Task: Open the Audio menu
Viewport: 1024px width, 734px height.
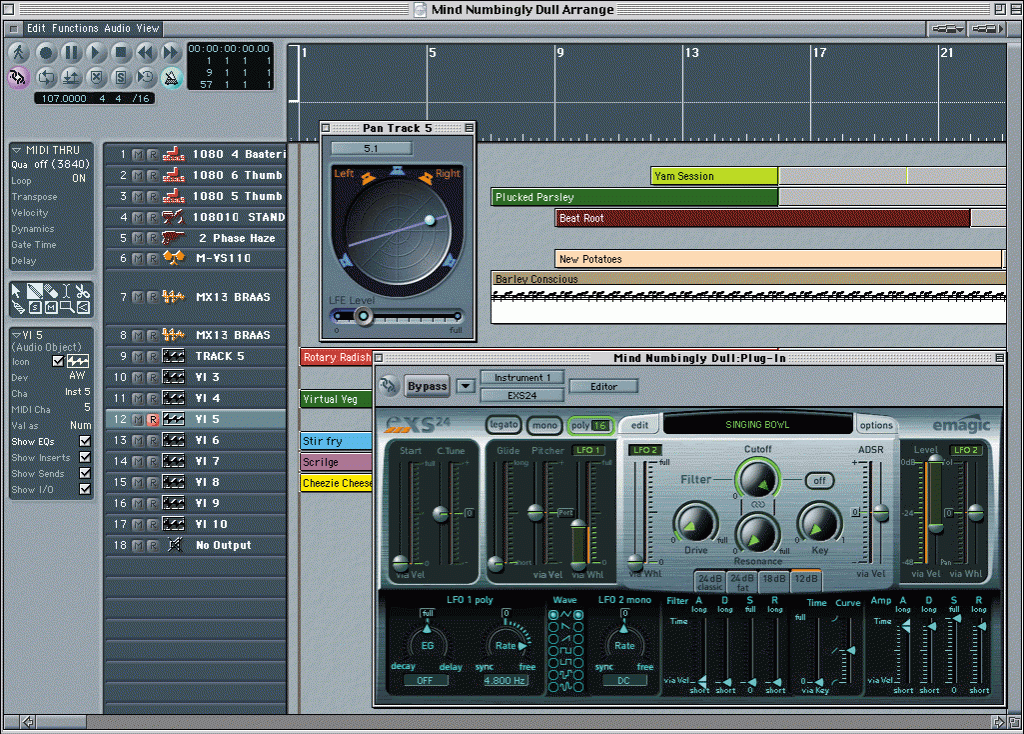Action: 118,29
